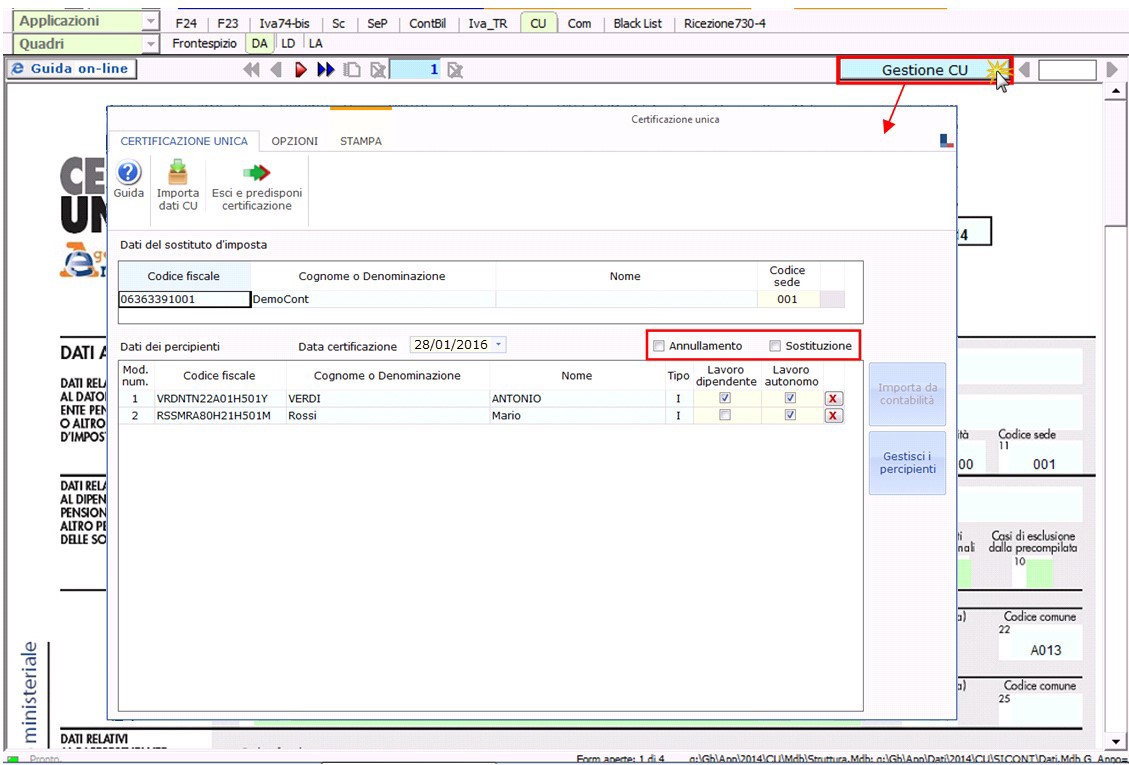Click the page number field showing 1
Screen dimensions: 1129x765
[415, 70]
